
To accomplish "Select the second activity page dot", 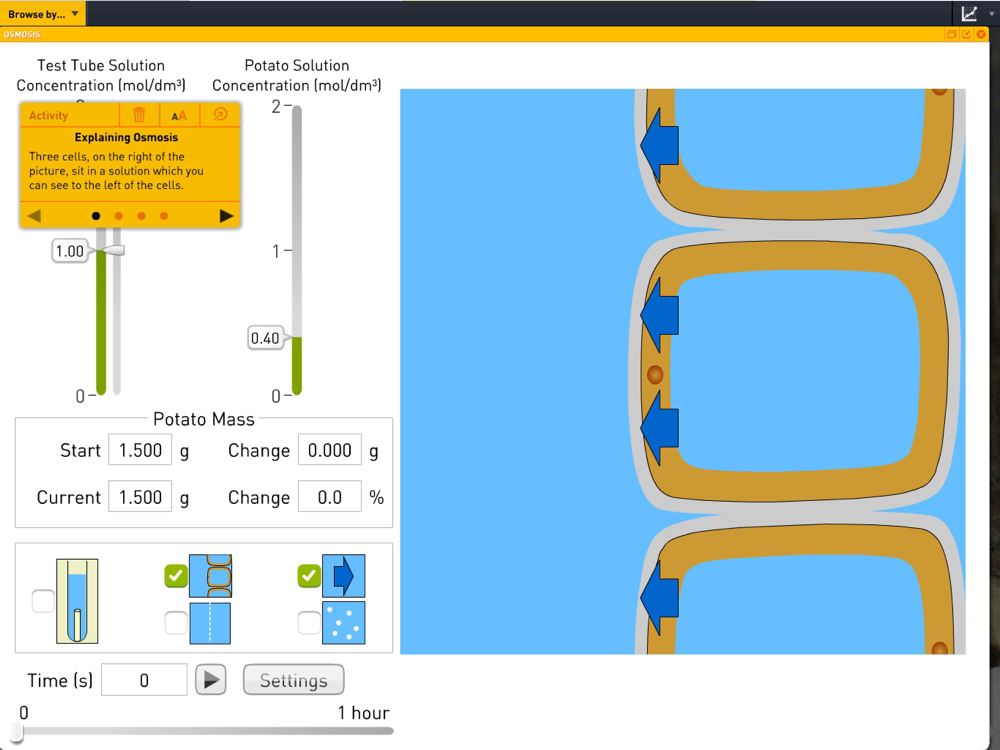I will tap(119, 216).
